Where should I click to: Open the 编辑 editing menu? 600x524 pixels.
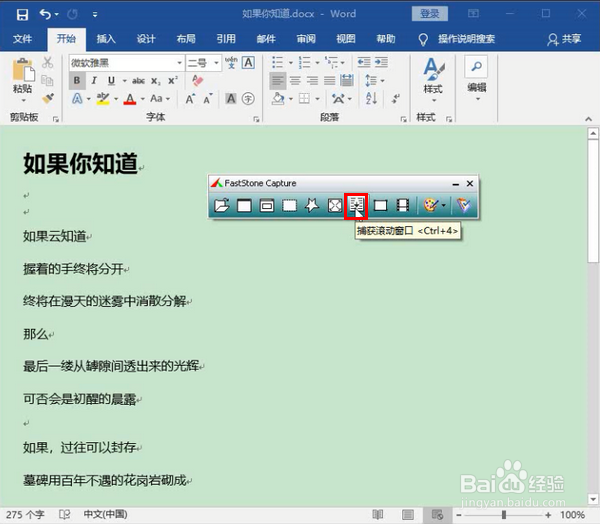click(x=477, y=80)
